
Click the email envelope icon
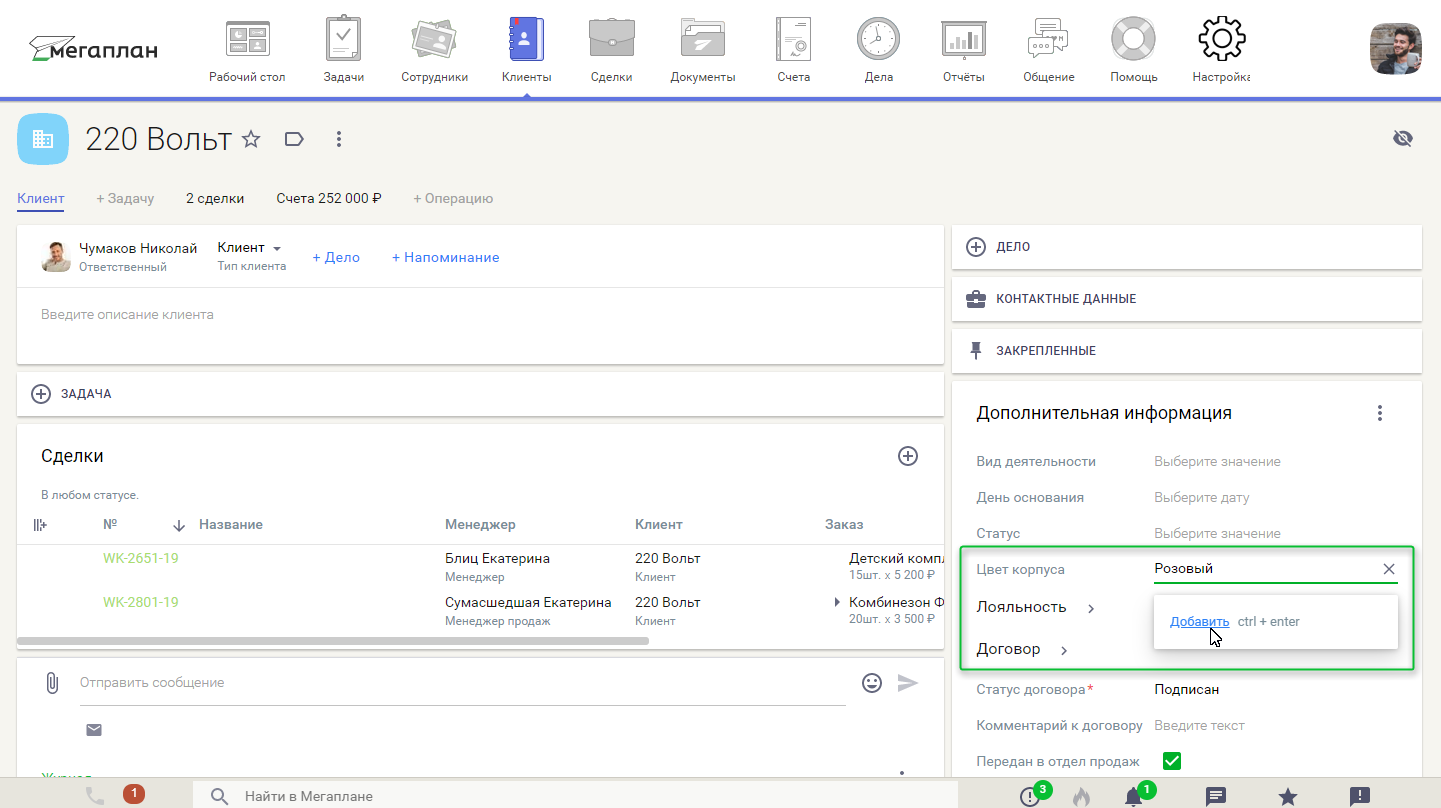(94, 730)
